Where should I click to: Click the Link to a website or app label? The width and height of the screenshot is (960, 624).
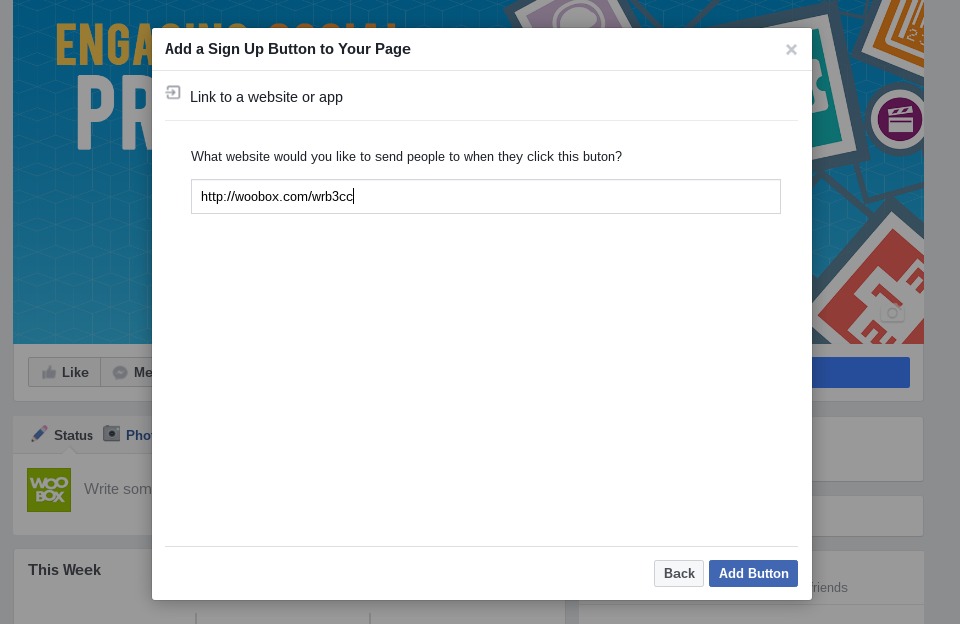[x=266, y=97]
